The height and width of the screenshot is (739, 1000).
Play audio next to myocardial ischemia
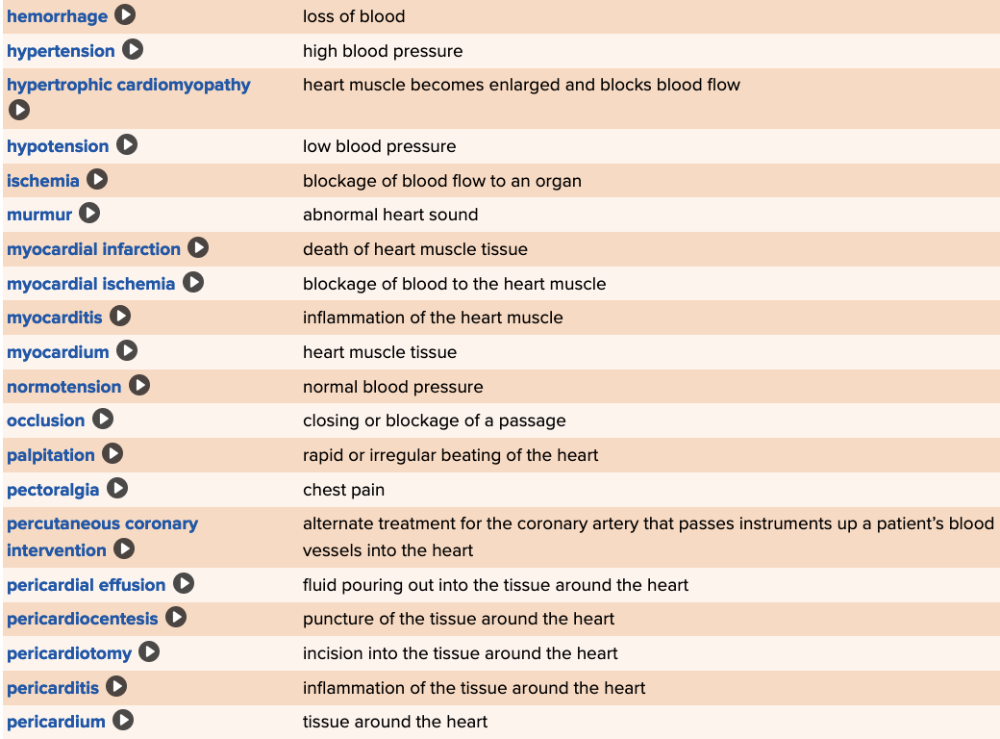(x=193, y=283)
